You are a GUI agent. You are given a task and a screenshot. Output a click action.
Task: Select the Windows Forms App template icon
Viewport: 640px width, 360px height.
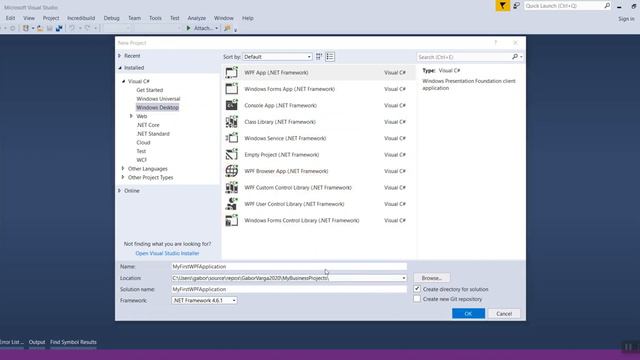pyautogui.click(x=231, y=89)
